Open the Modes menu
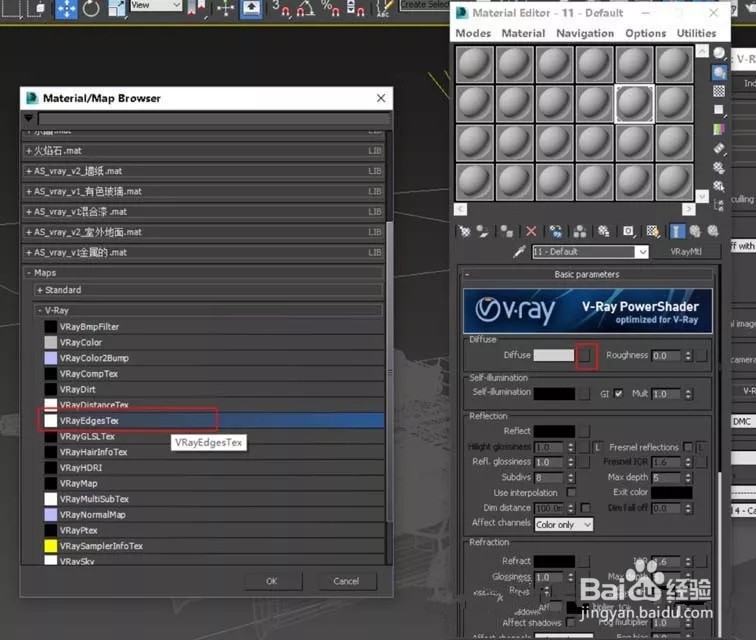Viewport: 756px width, 640px height. [473, 33]
